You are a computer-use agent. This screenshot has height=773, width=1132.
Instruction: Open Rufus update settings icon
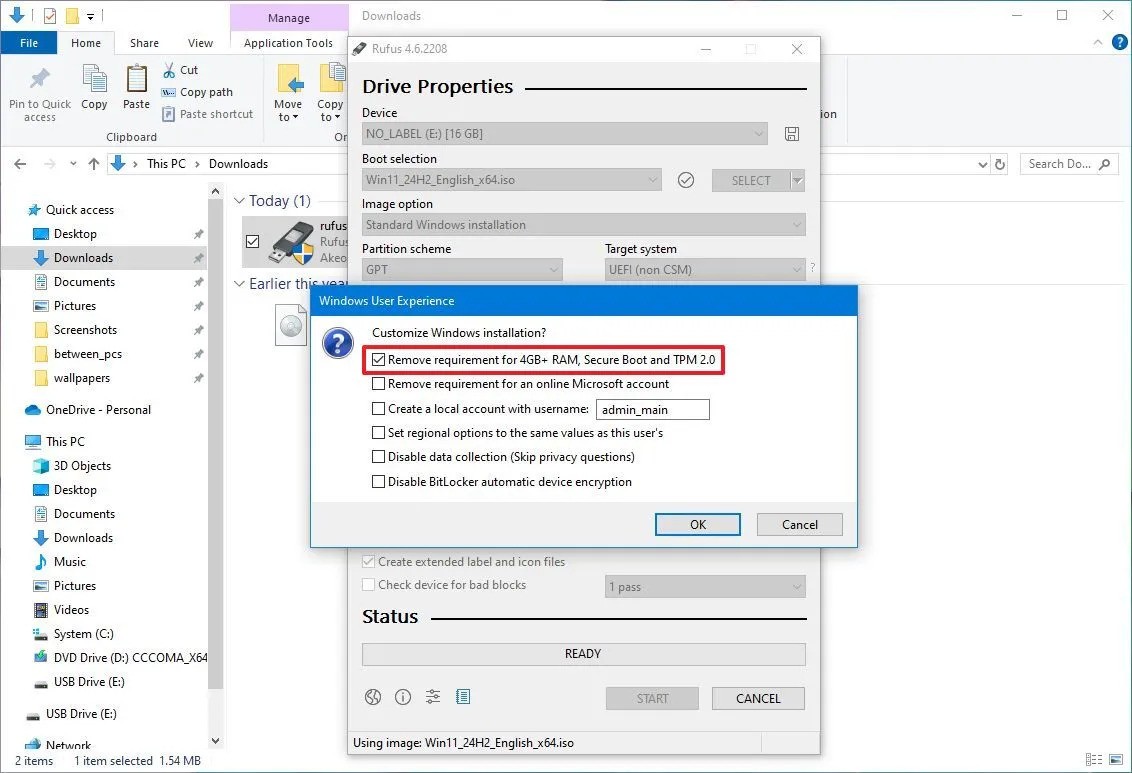coord(433,697)
